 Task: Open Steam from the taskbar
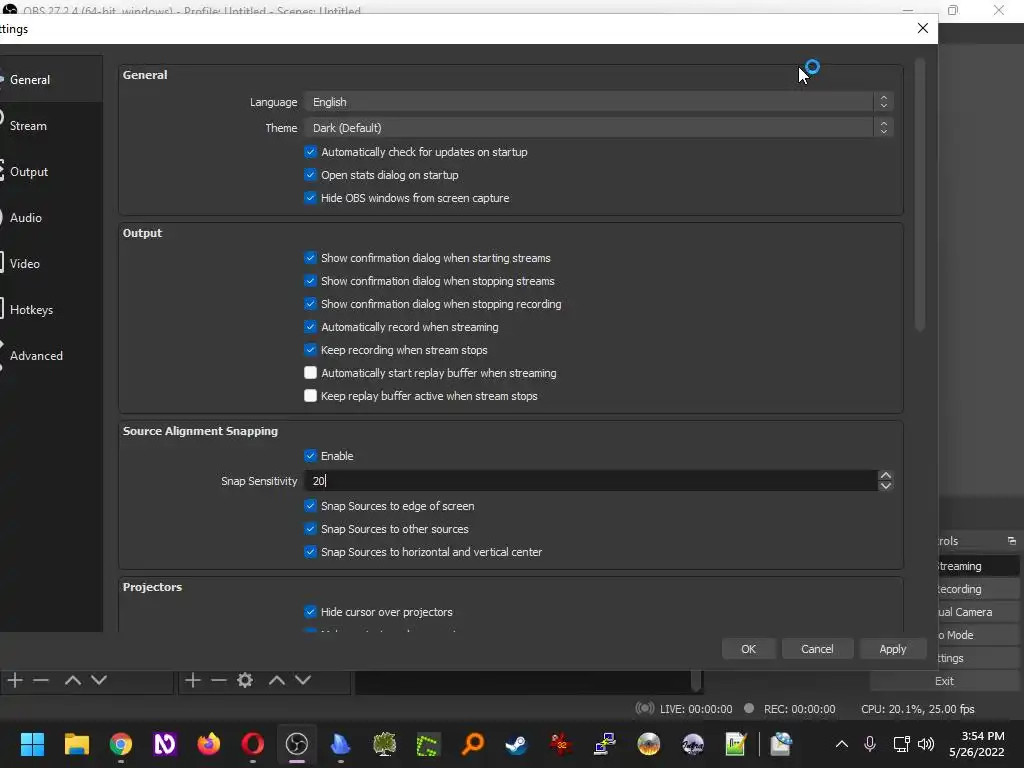517,744
